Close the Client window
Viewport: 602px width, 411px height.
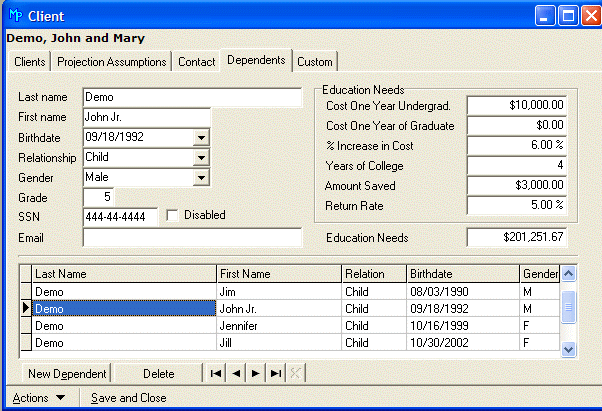pyautogui.click(x=591, y=16)
